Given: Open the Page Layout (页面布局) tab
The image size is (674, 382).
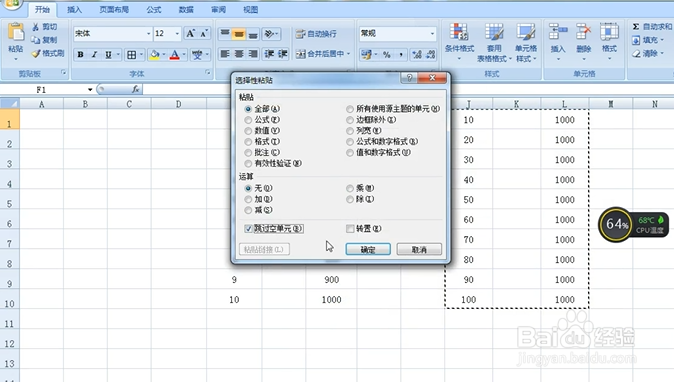Looking at the screenshot, I should (x=114, y=9).
